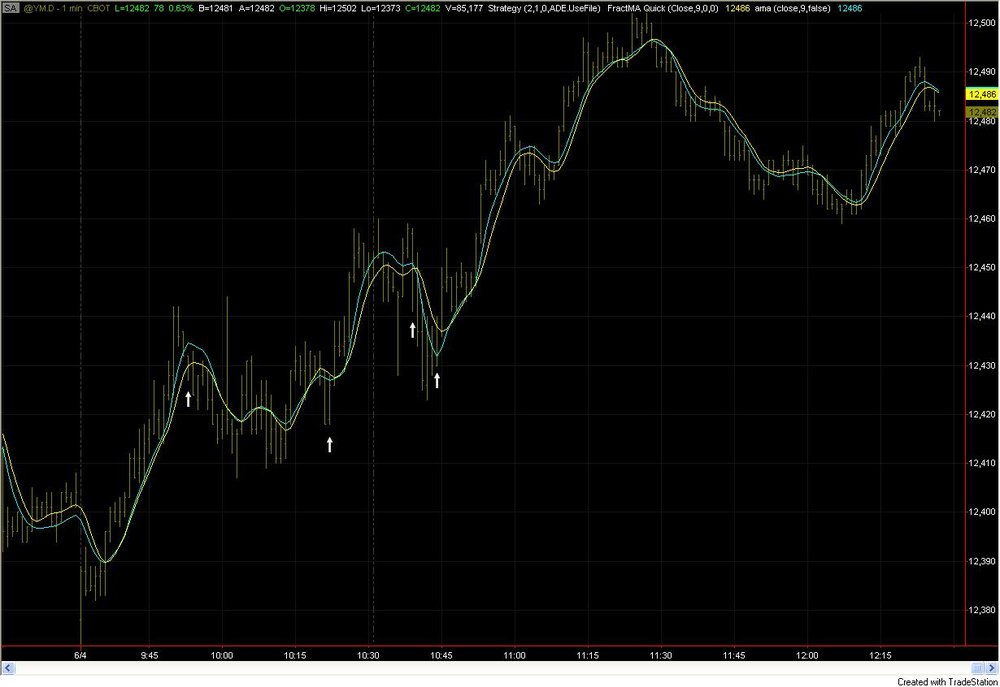Click the 12,380 price axis label

coord(982,610)
